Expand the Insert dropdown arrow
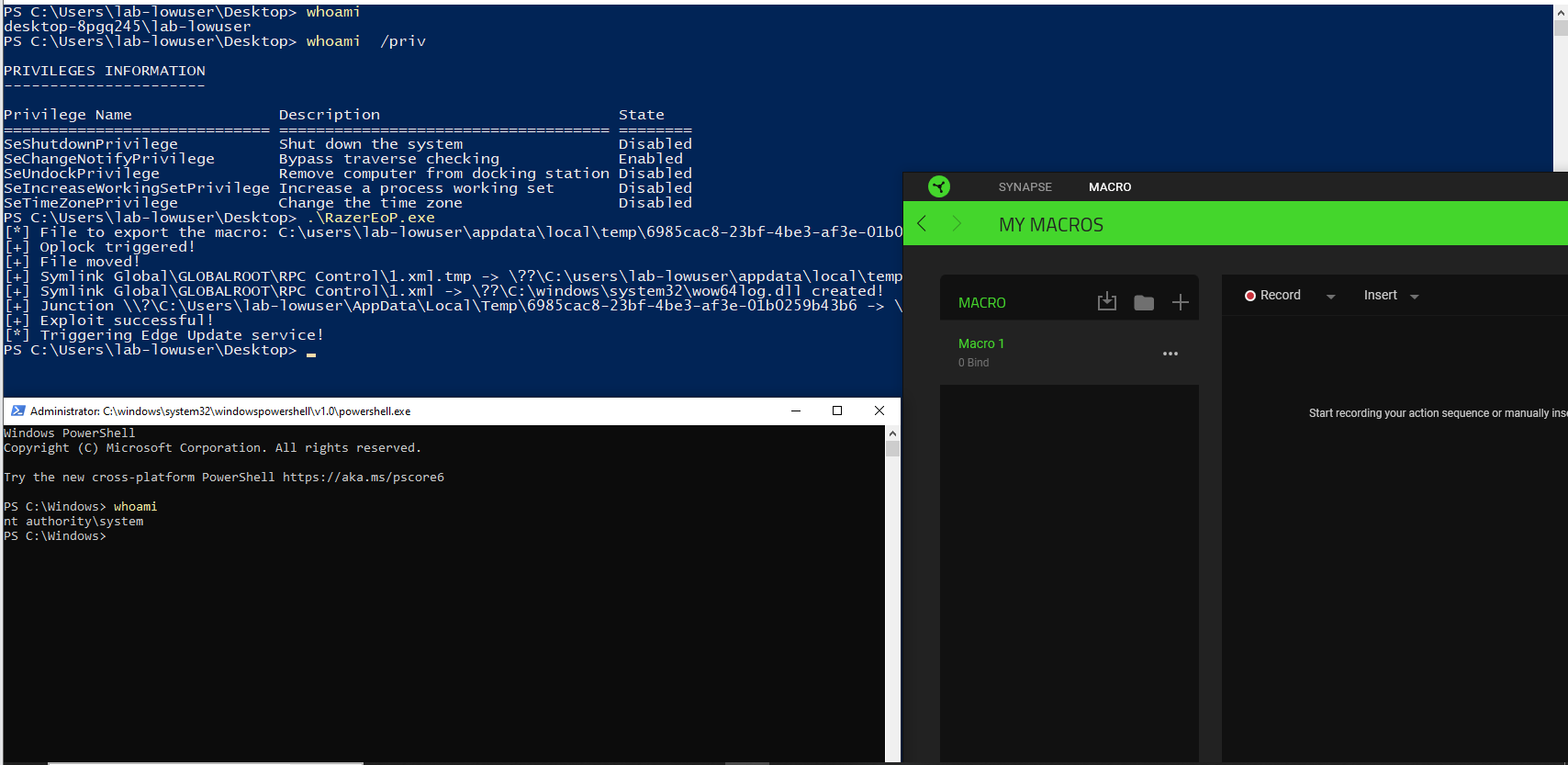The width and height of the screenshot is (1568, 765). (1415, 297)
